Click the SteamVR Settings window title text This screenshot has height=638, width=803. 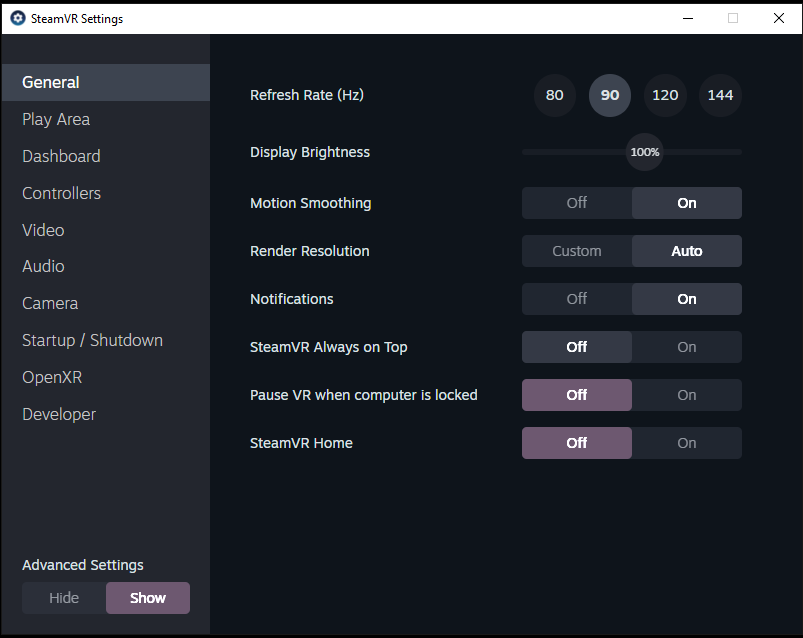[77, 19]
